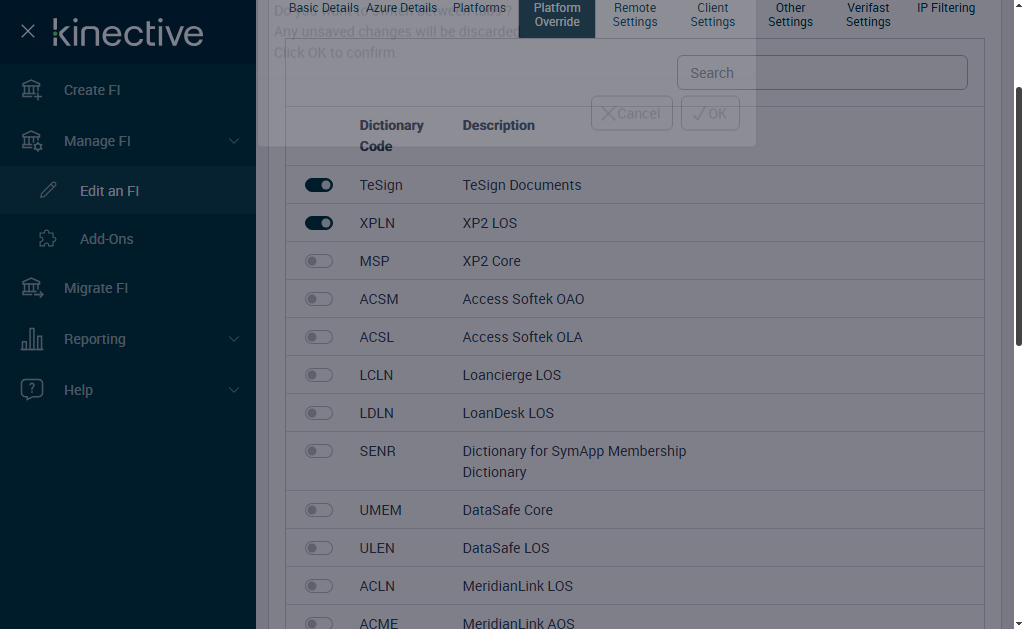
Task: Click the MeridianLink LOS description
Action: [x=517, y=585]
